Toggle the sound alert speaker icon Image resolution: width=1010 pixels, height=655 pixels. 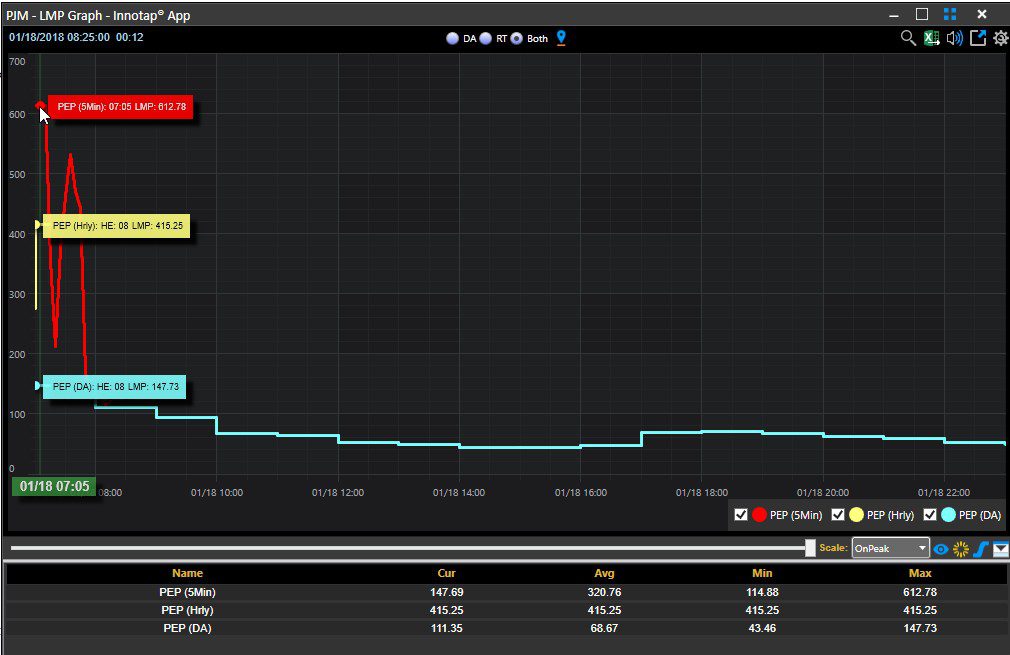(955, 38)
